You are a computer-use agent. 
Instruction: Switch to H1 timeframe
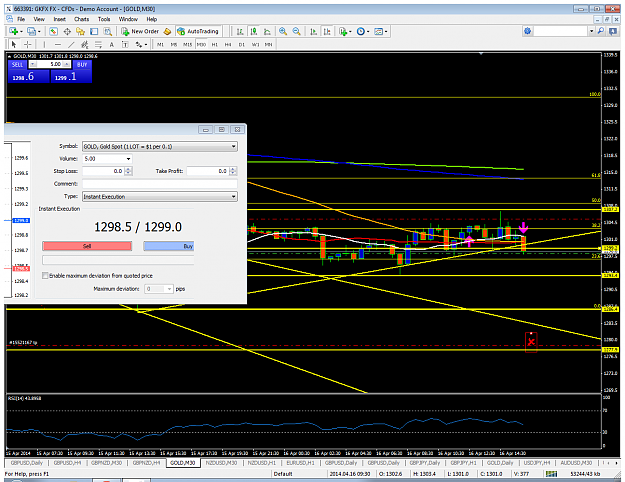pos(214,44)
